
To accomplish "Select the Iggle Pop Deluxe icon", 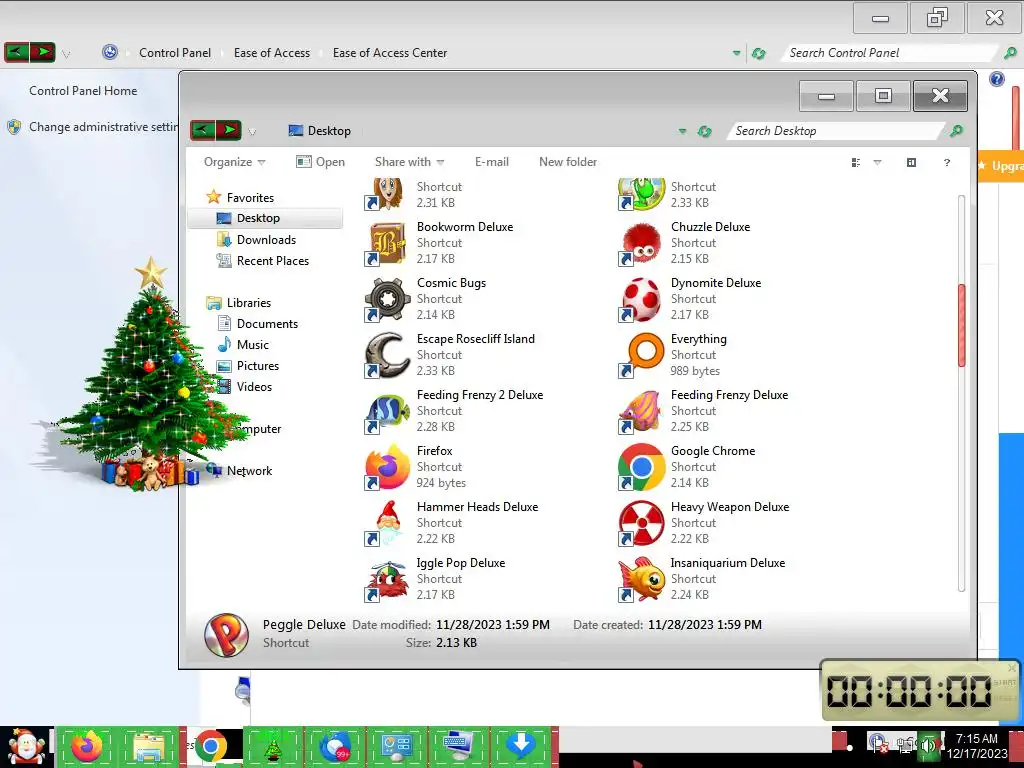I will [387, 579].
